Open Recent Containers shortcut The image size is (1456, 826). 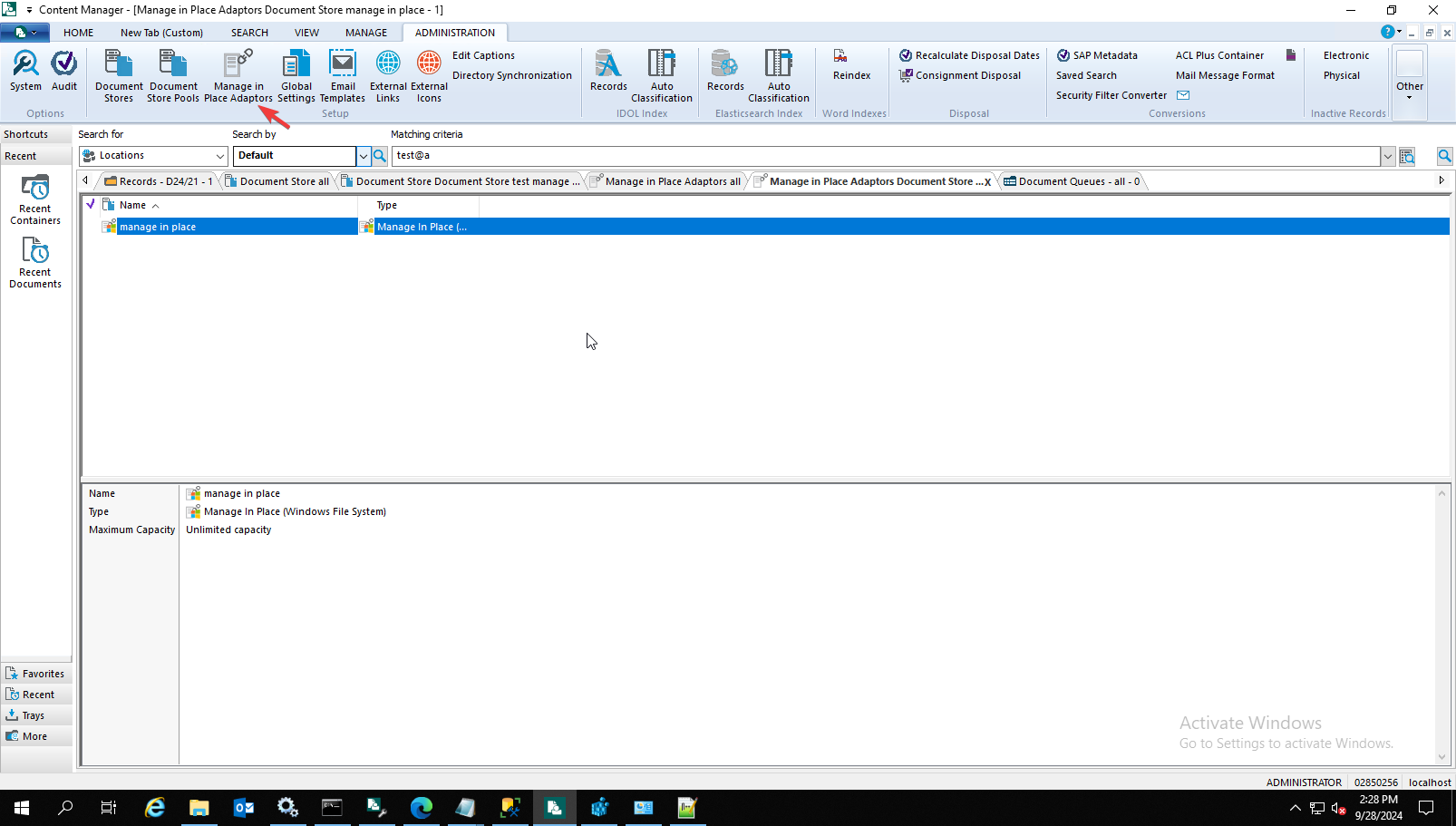[x=35, y=199]
